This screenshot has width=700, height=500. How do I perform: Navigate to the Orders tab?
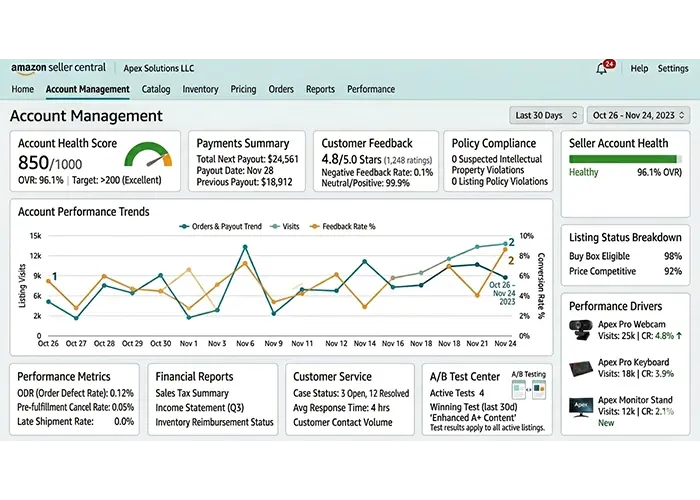[x=281, y=89]
